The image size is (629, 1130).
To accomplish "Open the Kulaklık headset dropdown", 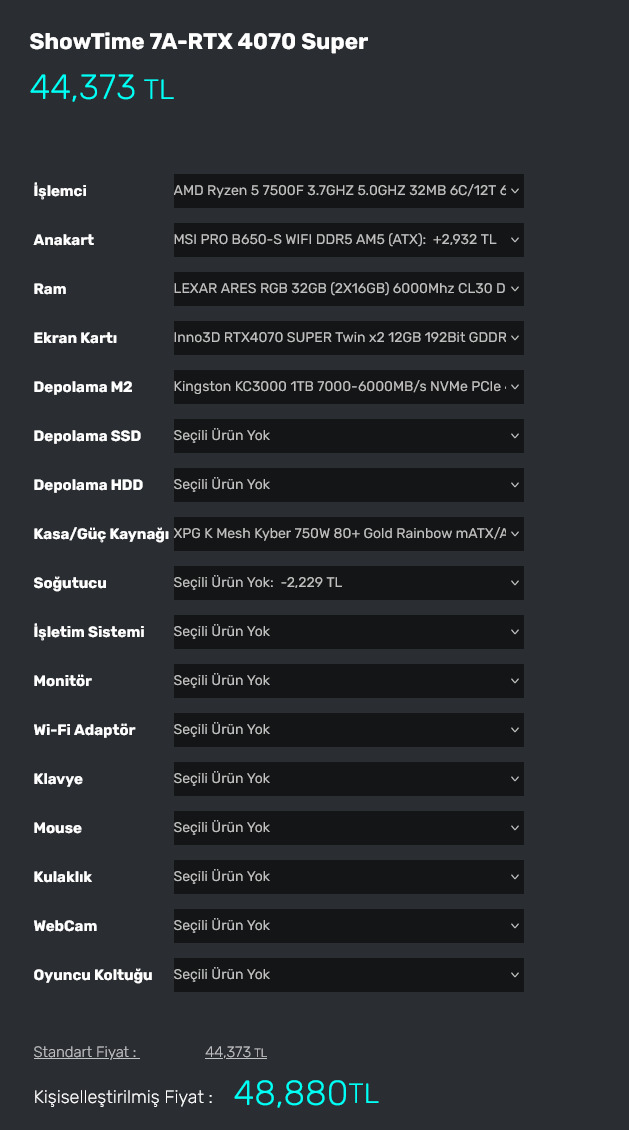I will click(348, 877).
